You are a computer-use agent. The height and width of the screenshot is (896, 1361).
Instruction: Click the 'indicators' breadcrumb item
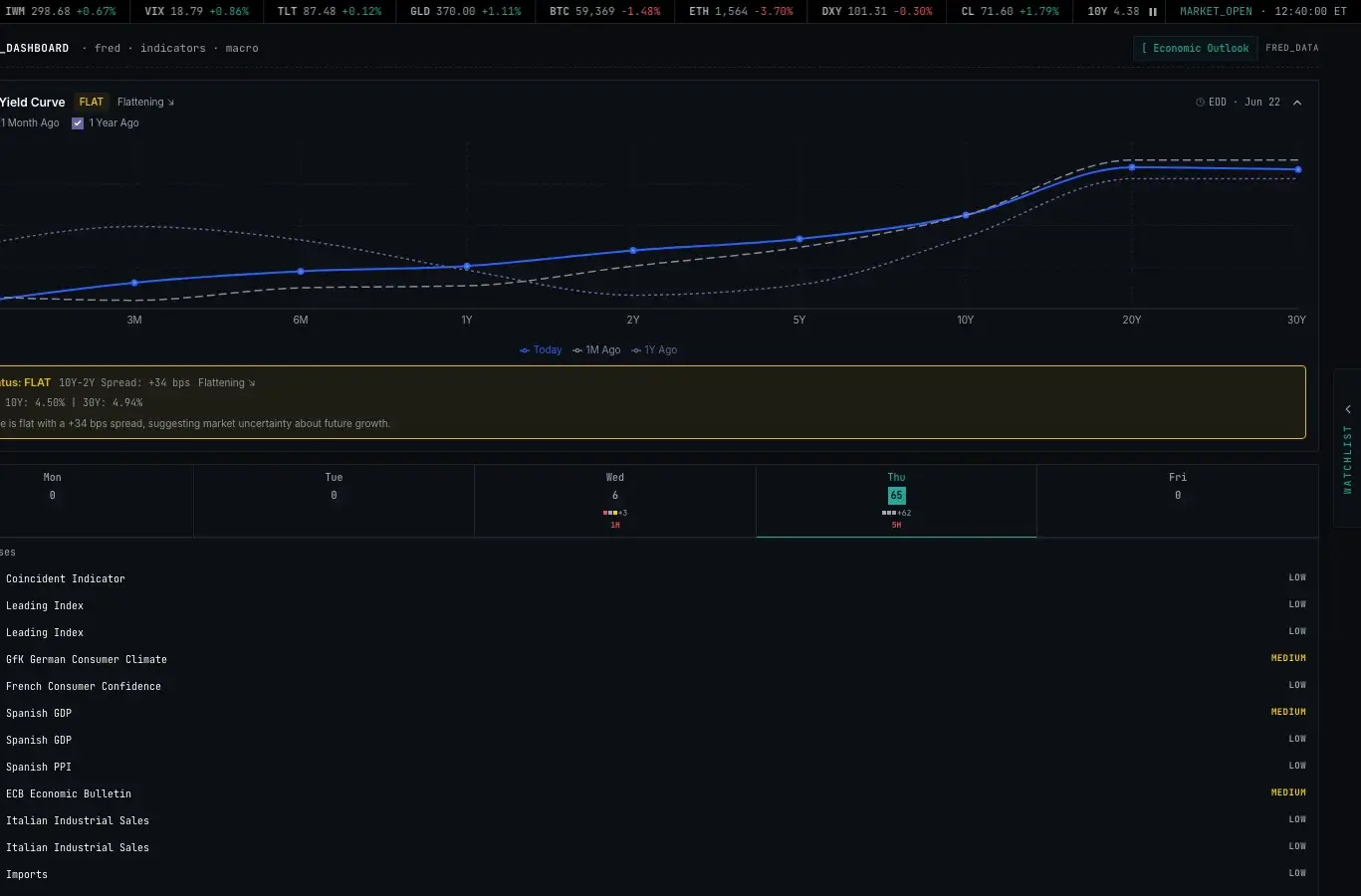point(173,48)
